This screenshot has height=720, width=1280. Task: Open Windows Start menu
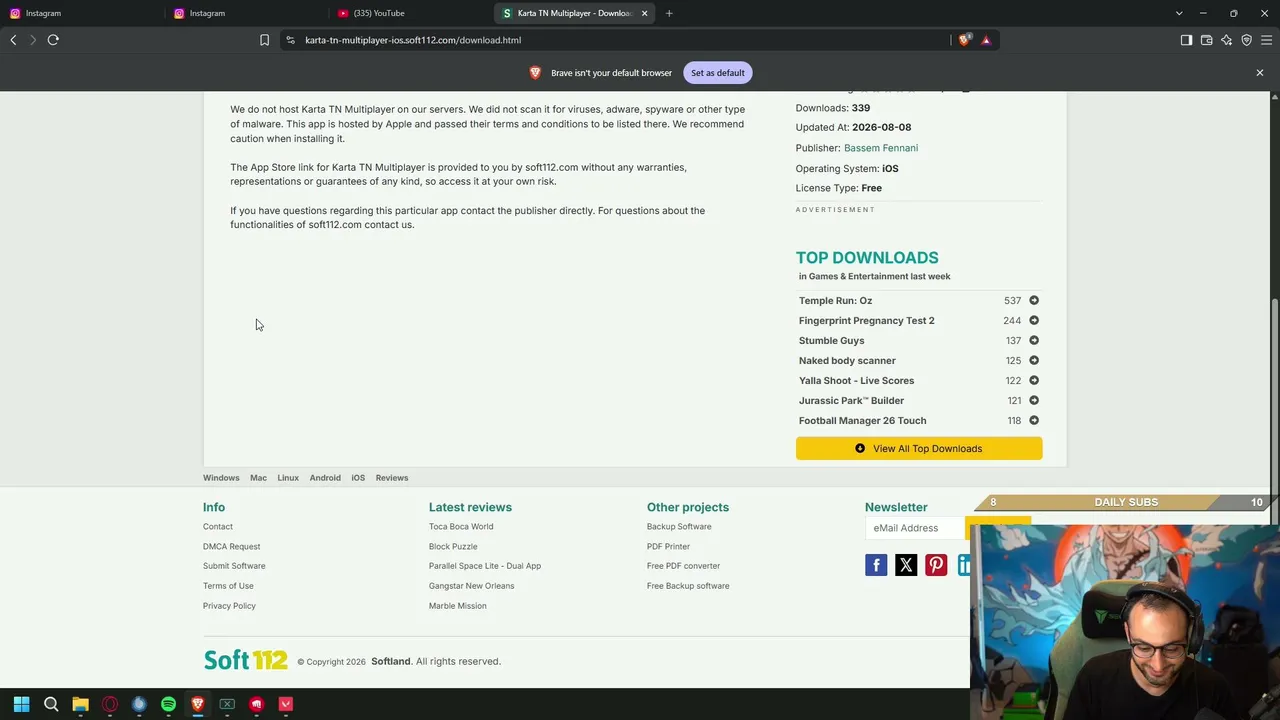21,704
